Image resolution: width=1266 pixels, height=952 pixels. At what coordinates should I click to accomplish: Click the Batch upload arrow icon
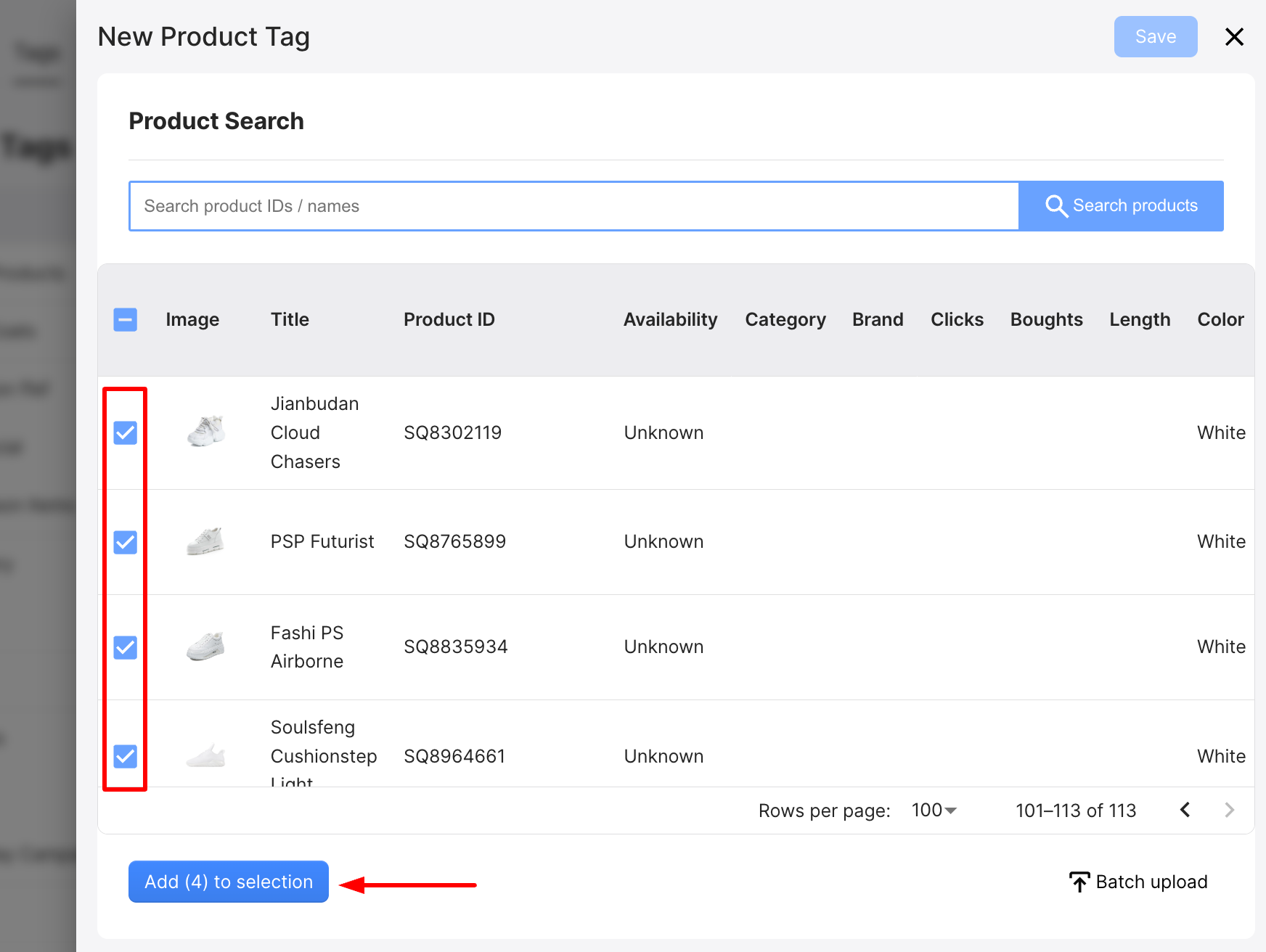[x=1079, y=882]
